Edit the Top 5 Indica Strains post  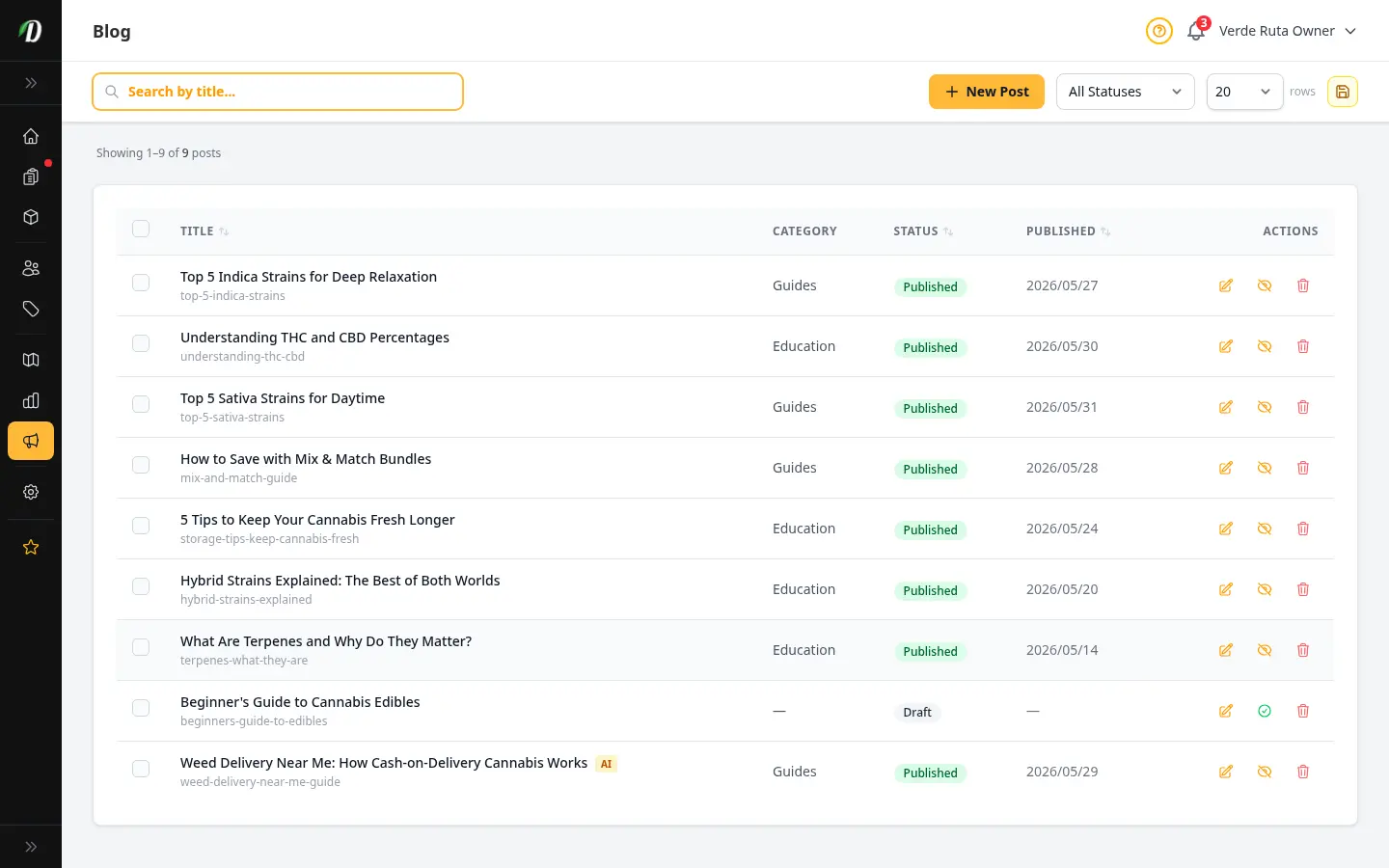click(x=1226, y=285)
